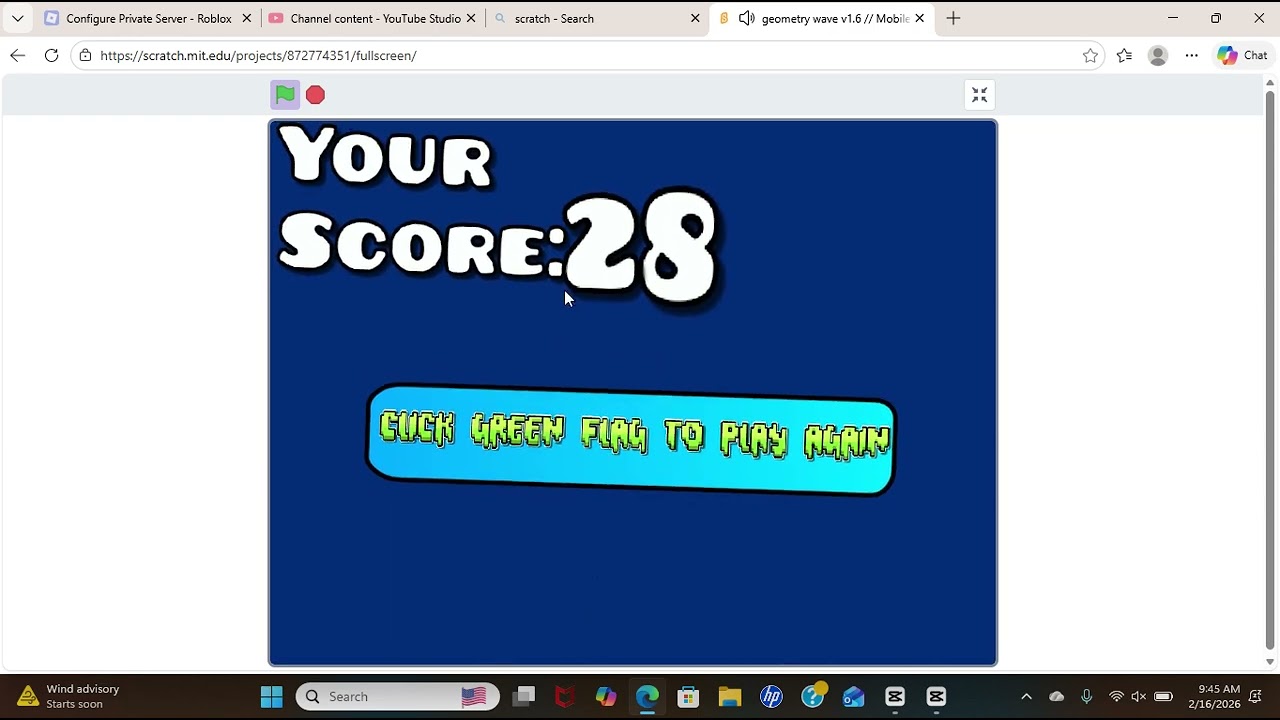Open Outlook from the taskbar
The height and width of the screenshot is (720, 1280).
click(x=853, y=697)
